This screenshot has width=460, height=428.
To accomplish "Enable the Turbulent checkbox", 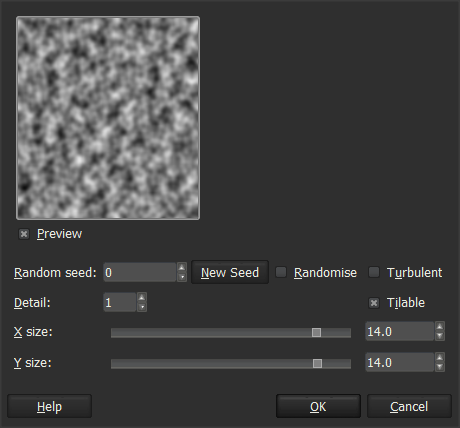I will [x=374, y=272].
